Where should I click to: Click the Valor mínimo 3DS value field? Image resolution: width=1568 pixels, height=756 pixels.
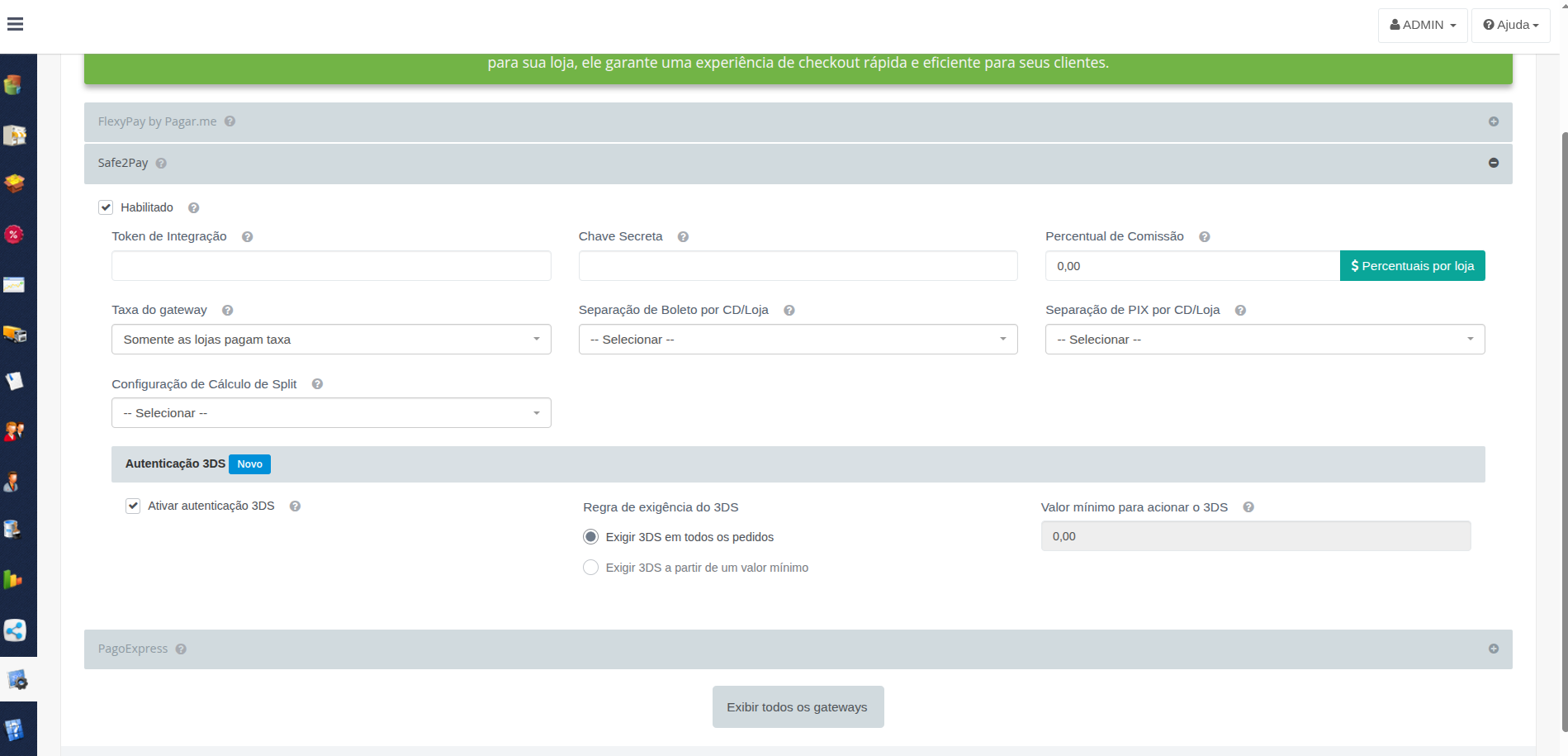coord(1255,536)
